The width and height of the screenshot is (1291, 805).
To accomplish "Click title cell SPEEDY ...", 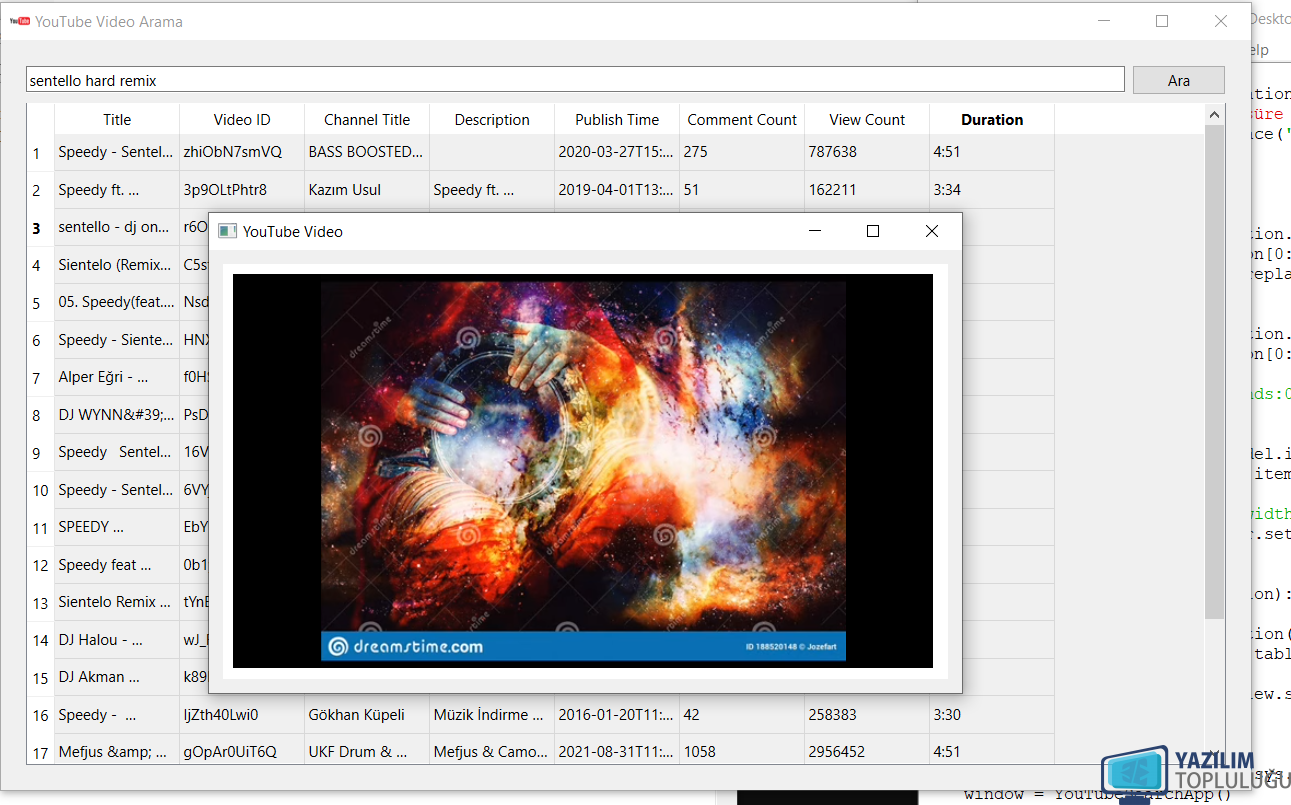I will 117,527.
